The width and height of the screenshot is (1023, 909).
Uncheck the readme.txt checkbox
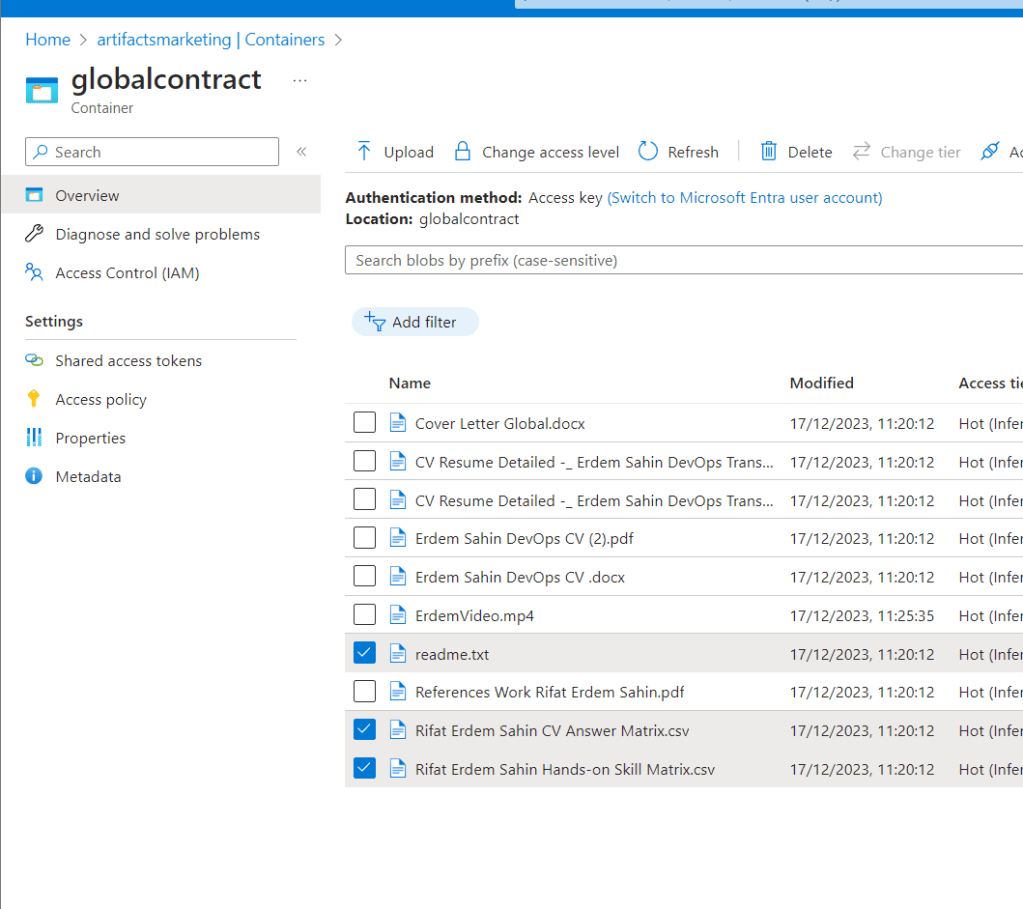(x=365, y=653)
